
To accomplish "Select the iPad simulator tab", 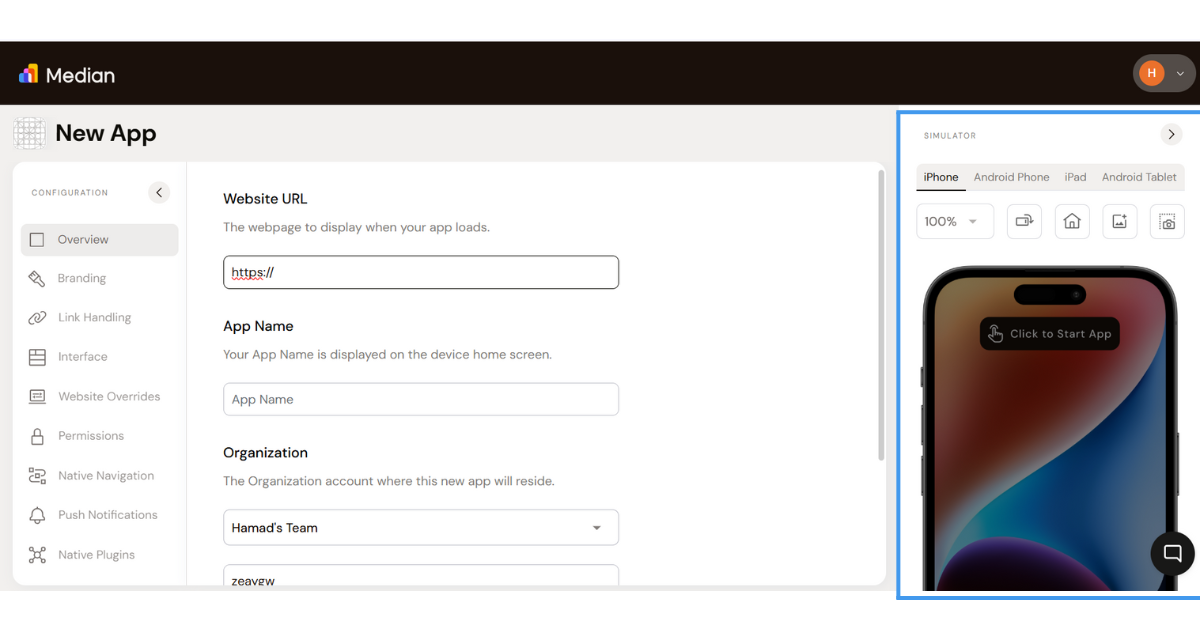I will click(1075, 177).
